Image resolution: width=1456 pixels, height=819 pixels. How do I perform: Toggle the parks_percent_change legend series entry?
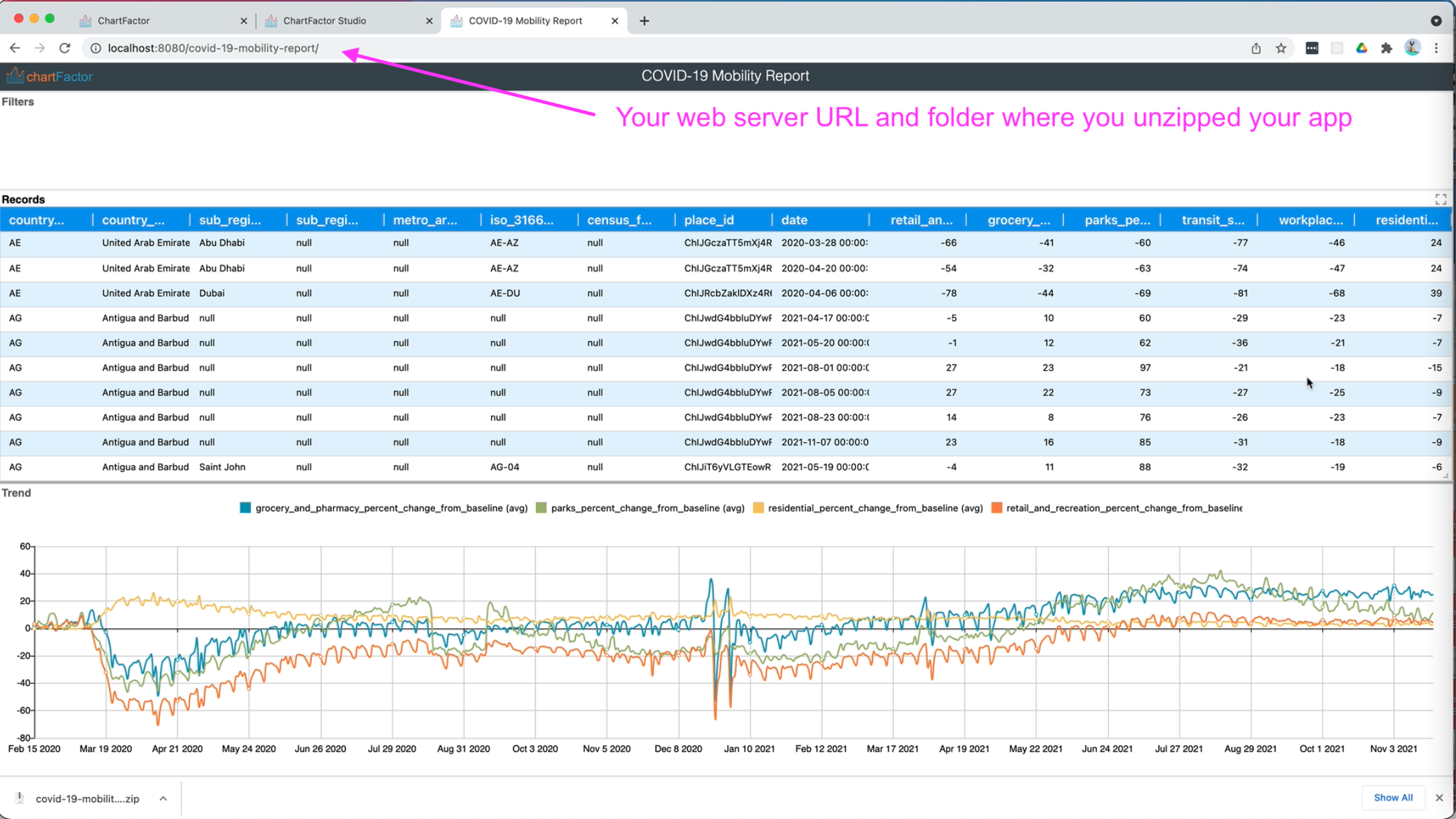[x=647, y=508]
